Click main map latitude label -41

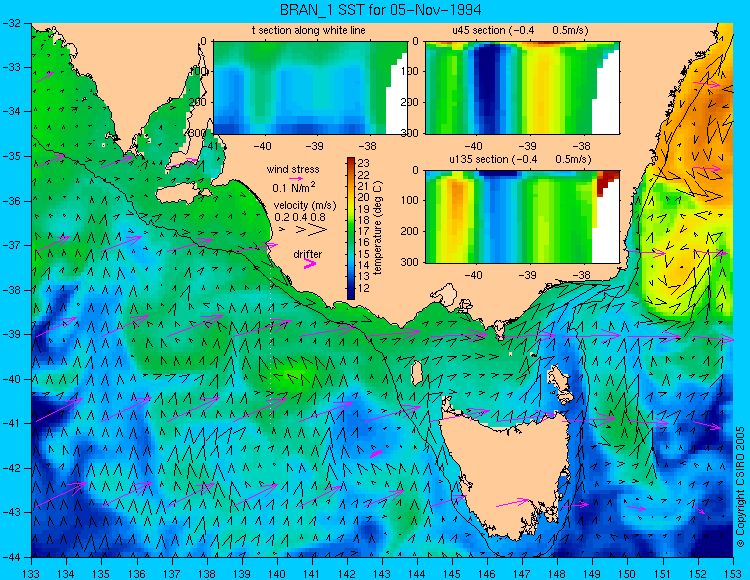[x=12, y=423]
